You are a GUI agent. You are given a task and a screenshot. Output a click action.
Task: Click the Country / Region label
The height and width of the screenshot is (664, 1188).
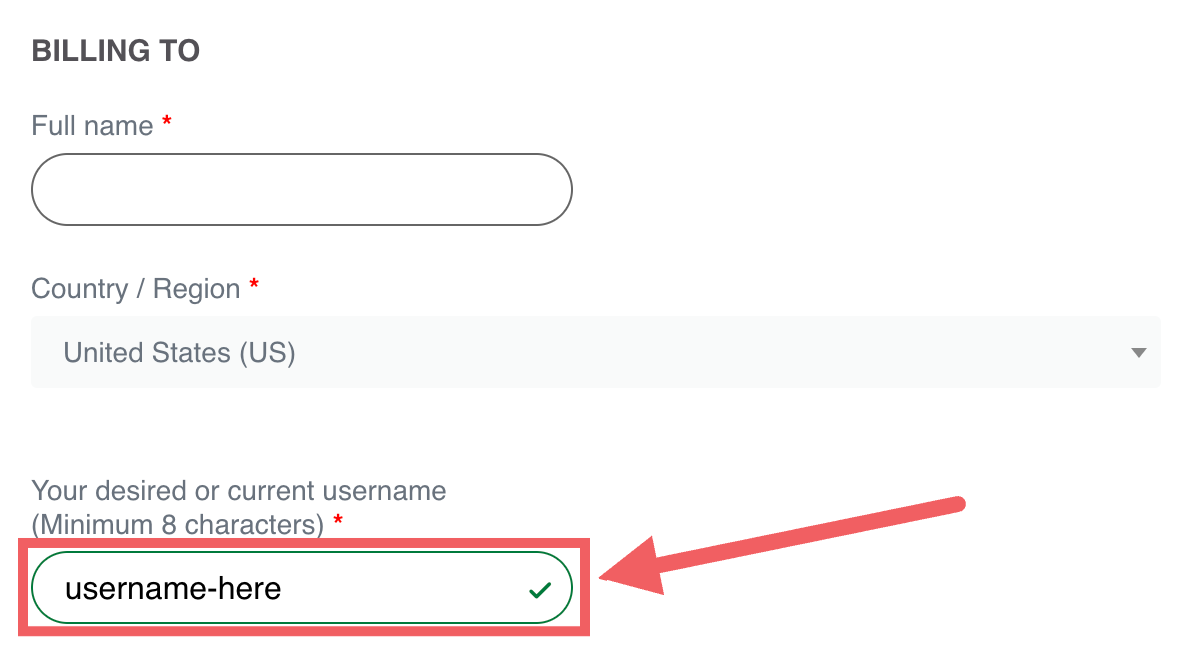coord(136,289)
